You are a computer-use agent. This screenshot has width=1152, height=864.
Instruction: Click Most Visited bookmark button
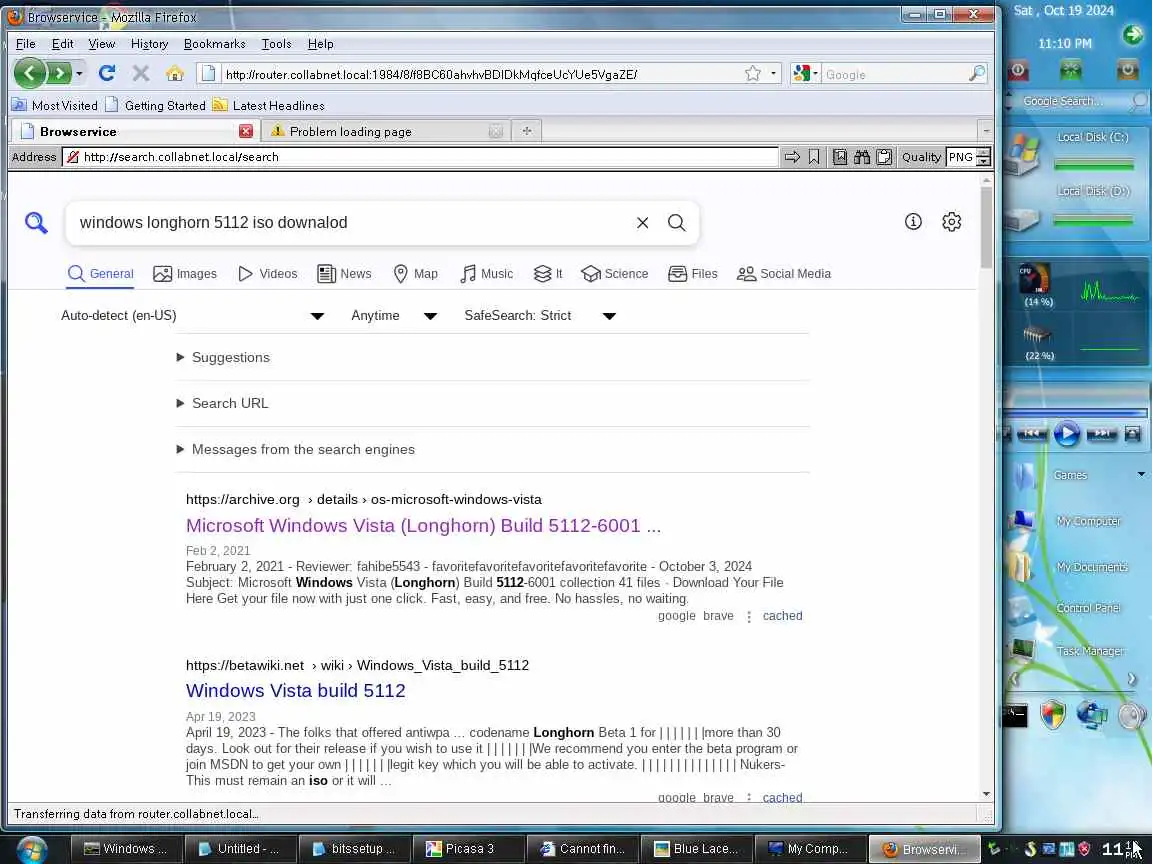[55, 106]
